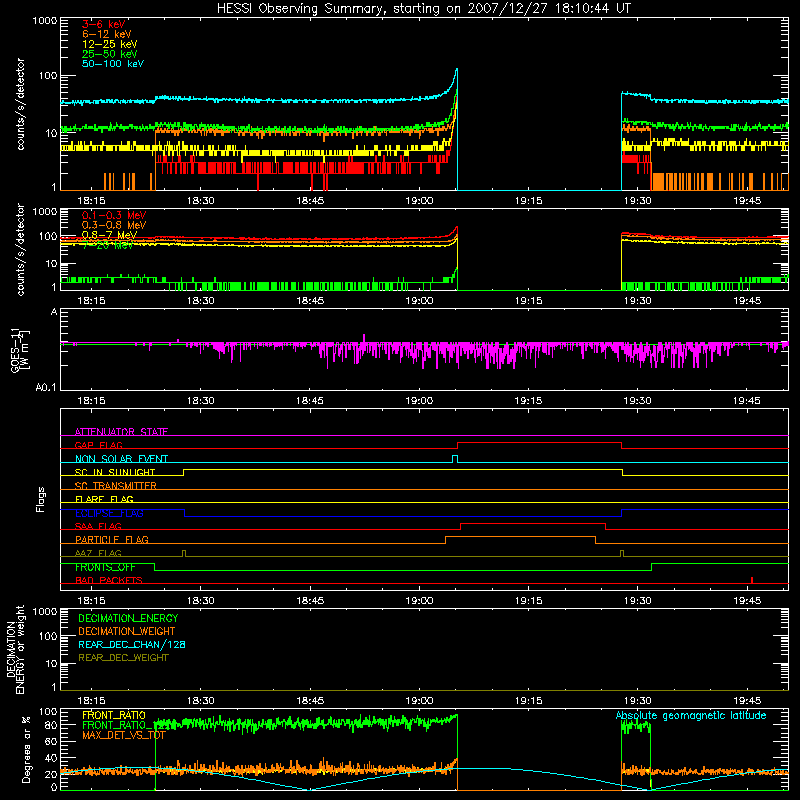Screen dimensions: 800x800
Task: Click the Flags vertical axis title
Action: coord(41,499)
